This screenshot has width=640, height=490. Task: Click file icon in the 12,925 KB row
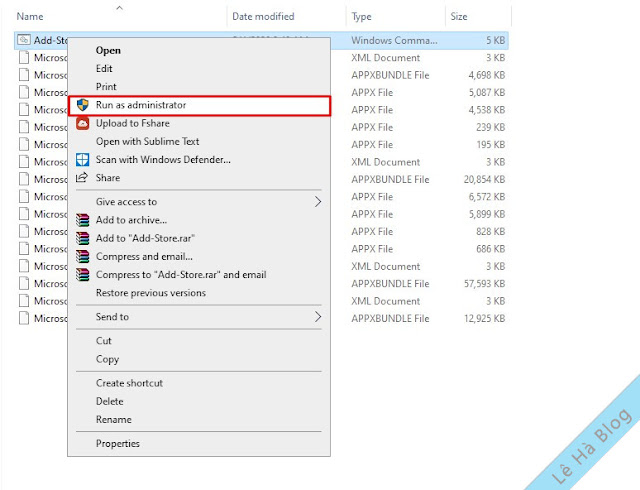pos(24,318)
